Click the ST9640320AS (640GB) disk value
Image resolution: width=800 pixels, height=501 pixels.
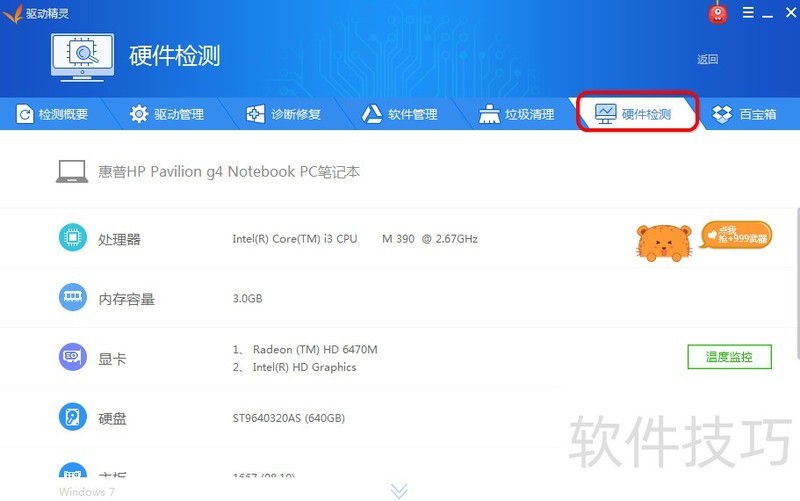289,418
